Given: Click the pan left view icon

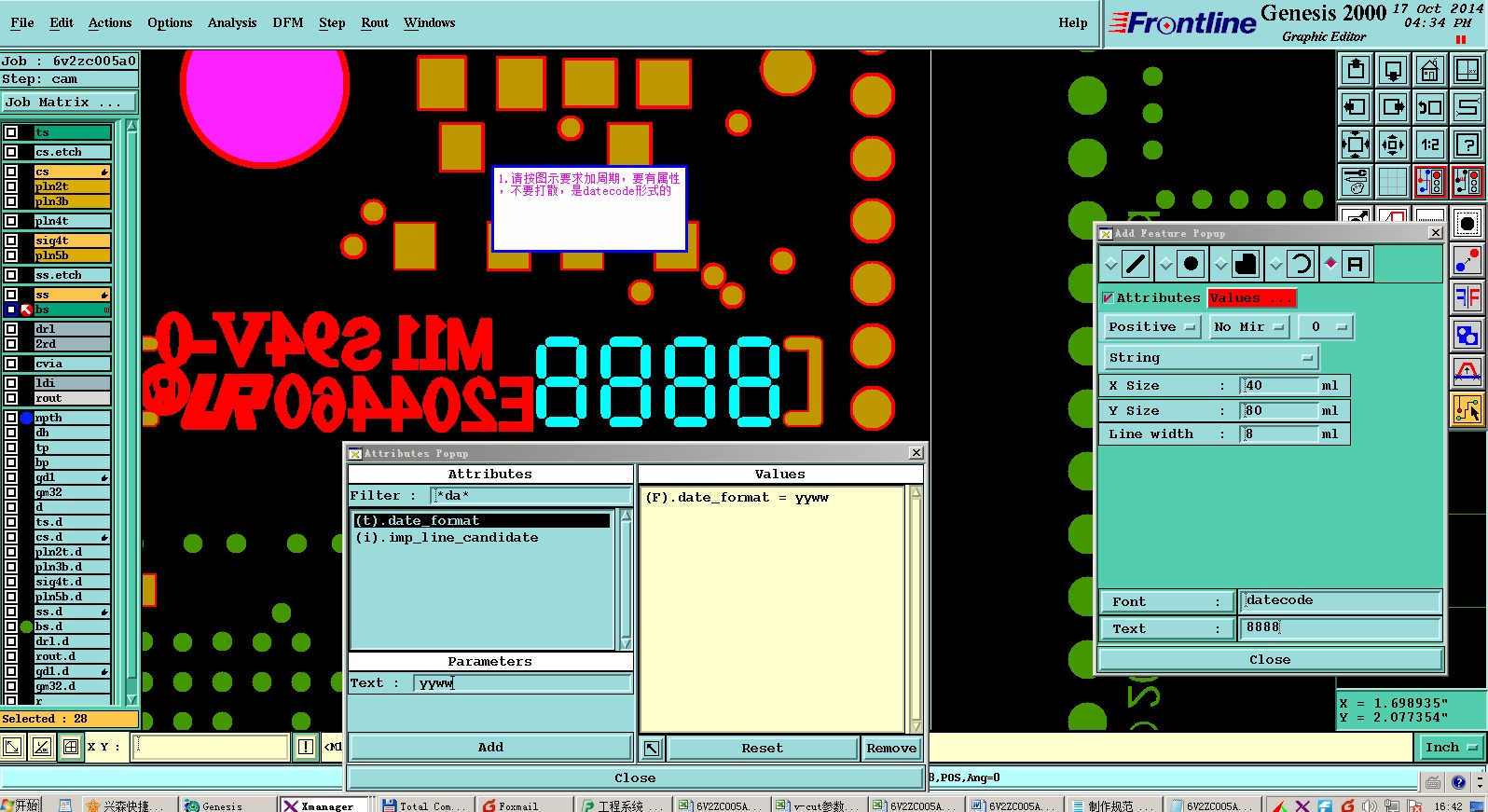Looking at the screenshot, I should tap(1356, 107).
